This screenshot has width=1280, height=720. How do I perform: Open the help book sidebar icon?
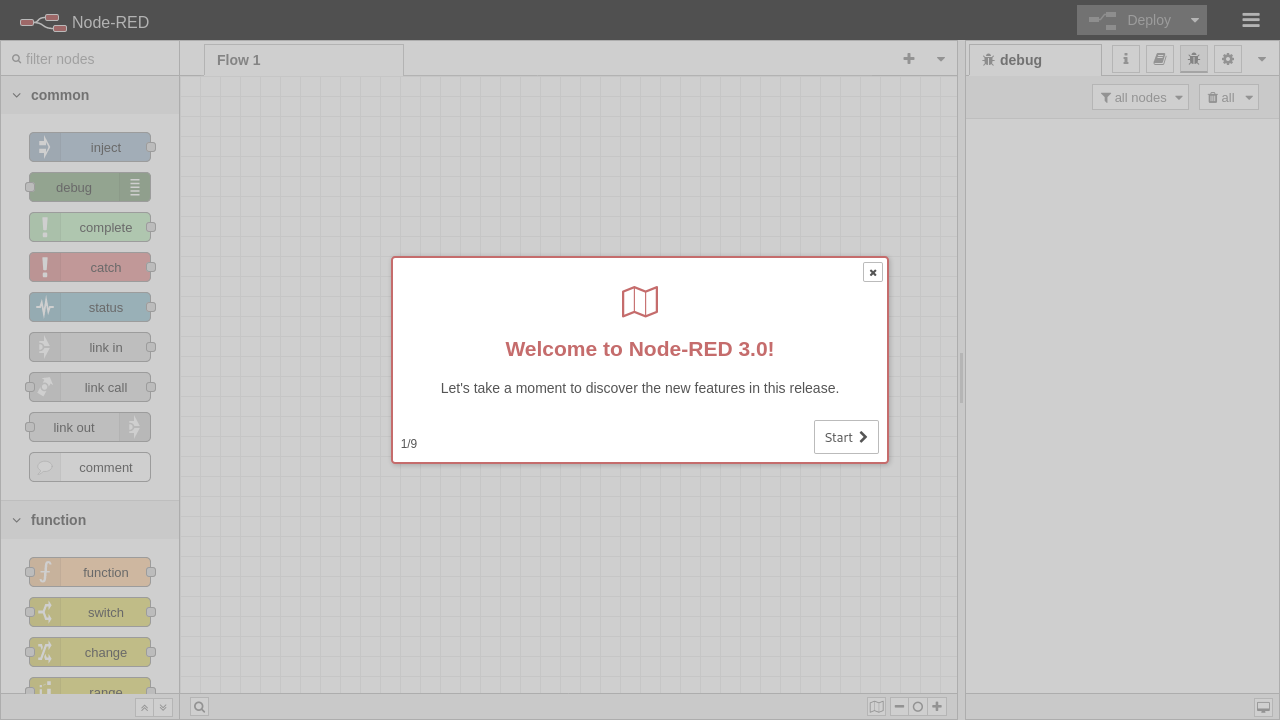(x=1160, y=59)
